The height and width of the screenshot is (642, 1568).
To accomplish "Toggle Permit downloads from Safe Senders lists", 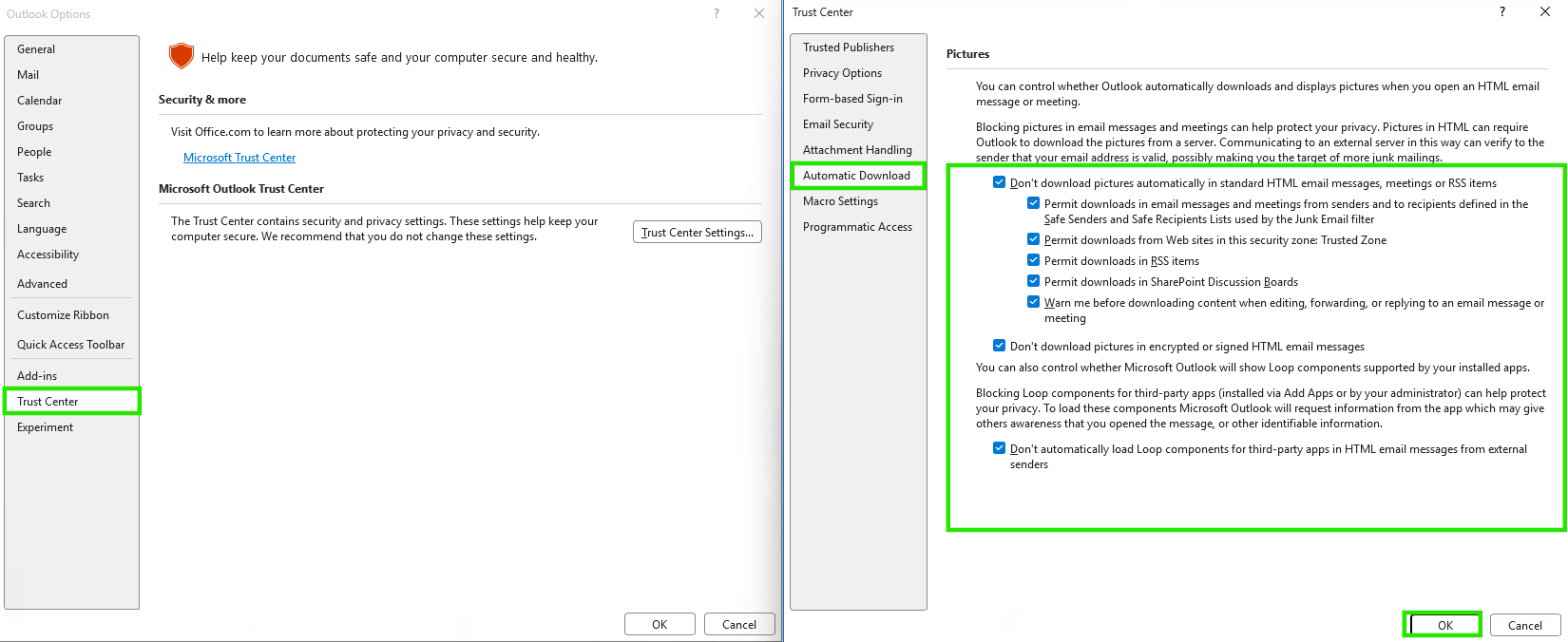I will [x=1033, y=203].
